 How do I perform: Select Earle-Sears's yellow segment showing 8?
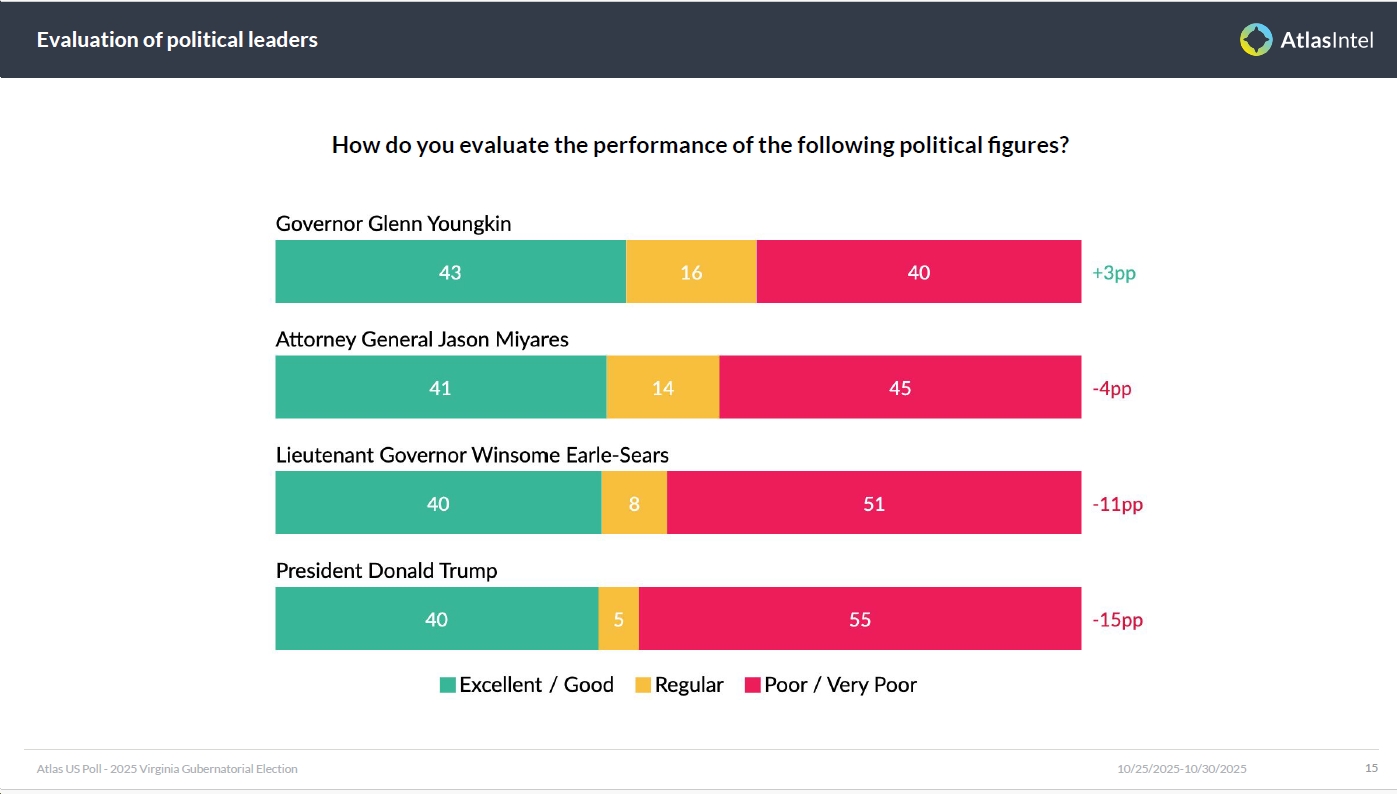(x=634, y=503)
